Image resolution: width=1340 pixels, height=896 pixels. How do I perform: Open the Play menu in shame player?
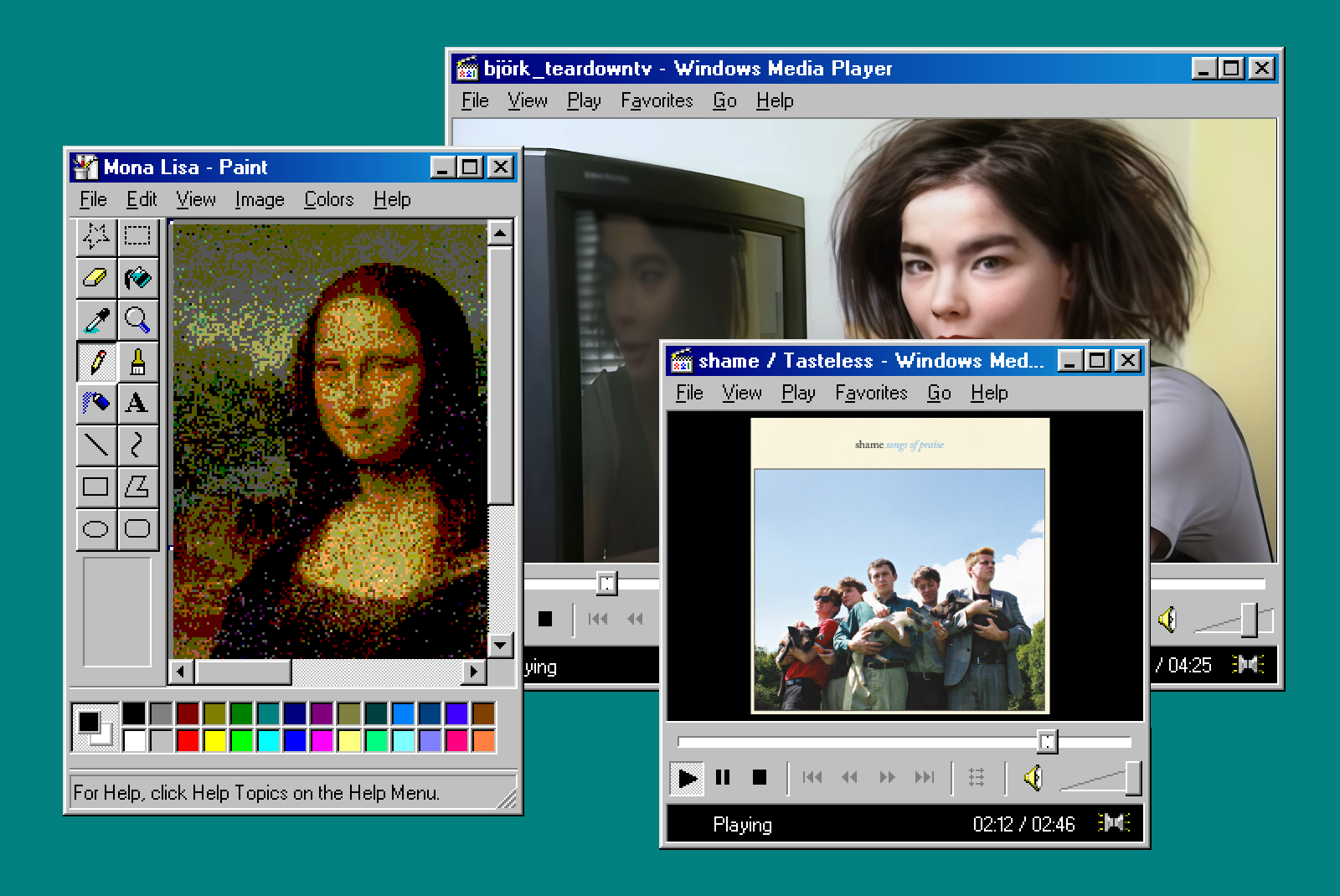(x=798, y=394)
